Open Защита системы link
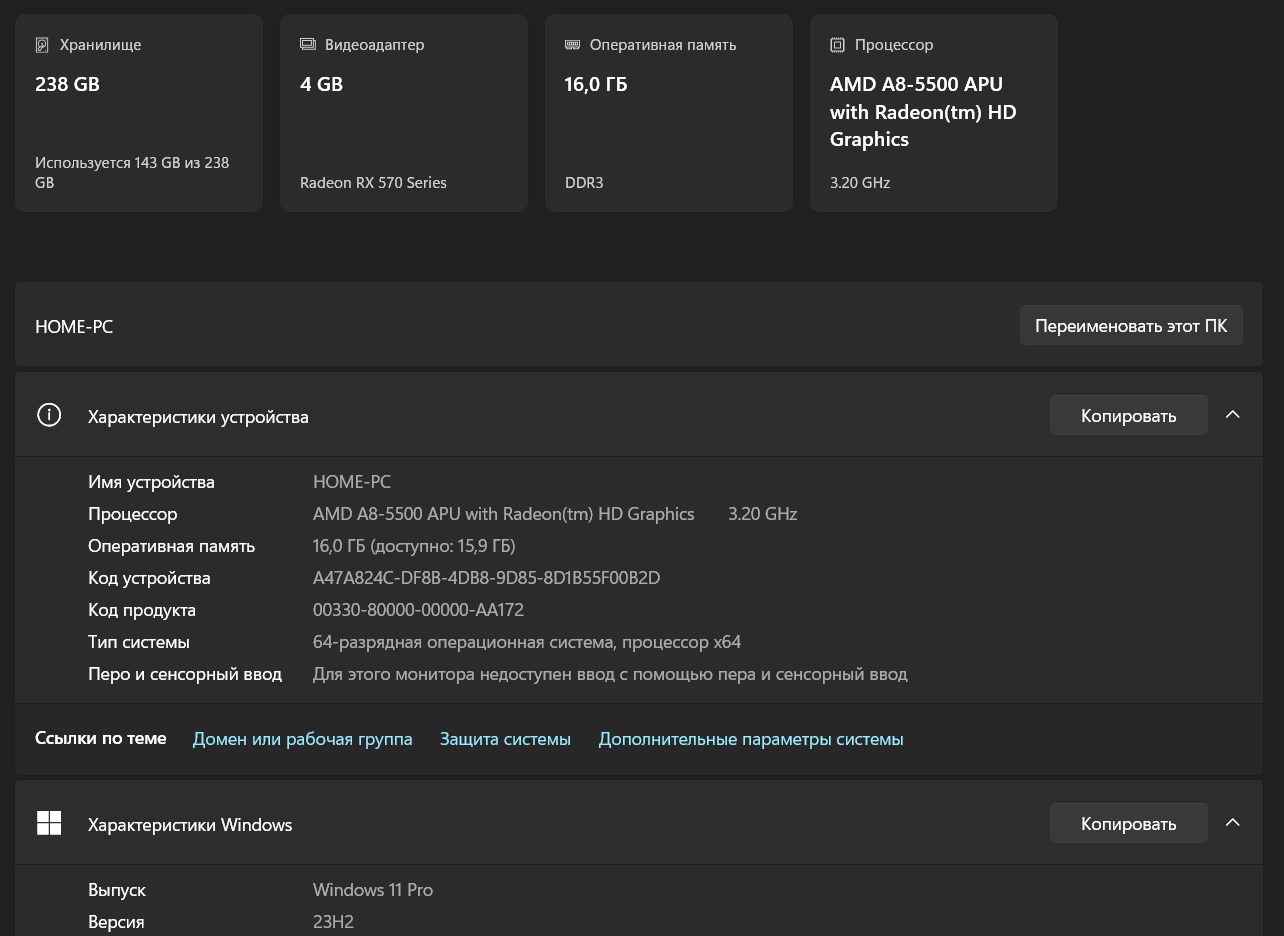The height and width of the screenshot is (936, 1284). click(505, 739)
